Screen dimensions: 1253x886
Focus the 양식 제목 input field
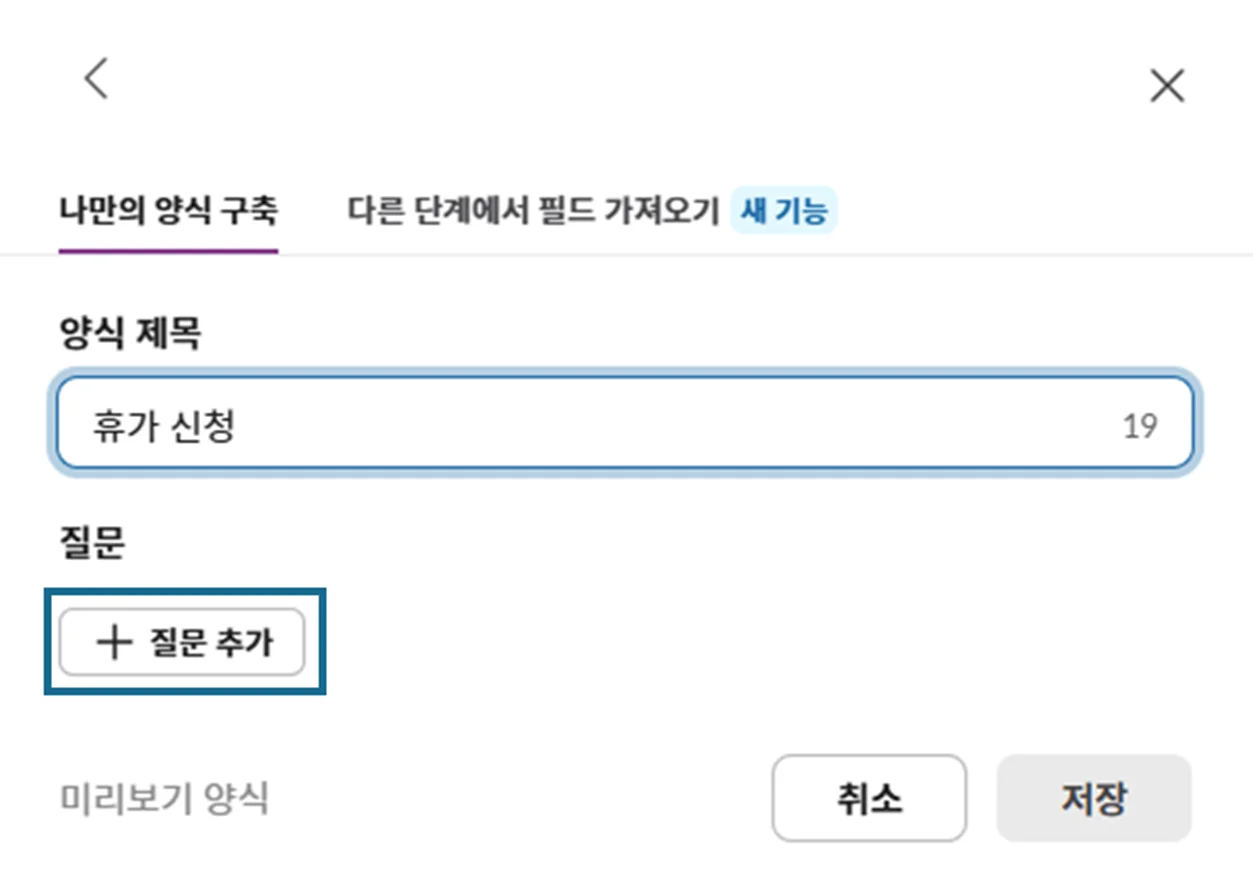click(625, 426)
